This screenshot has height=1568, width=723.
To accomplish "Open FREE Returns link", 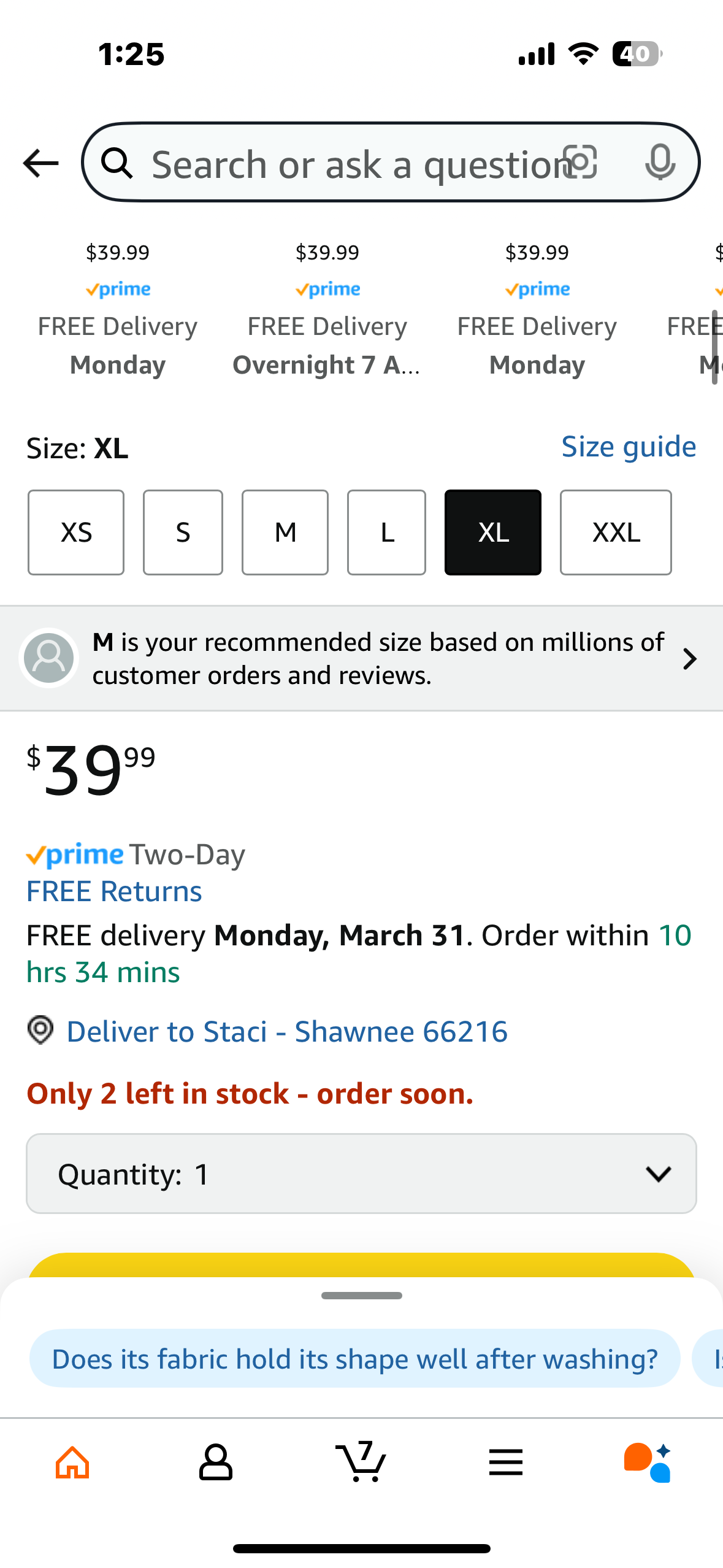I will pos(114,891).
